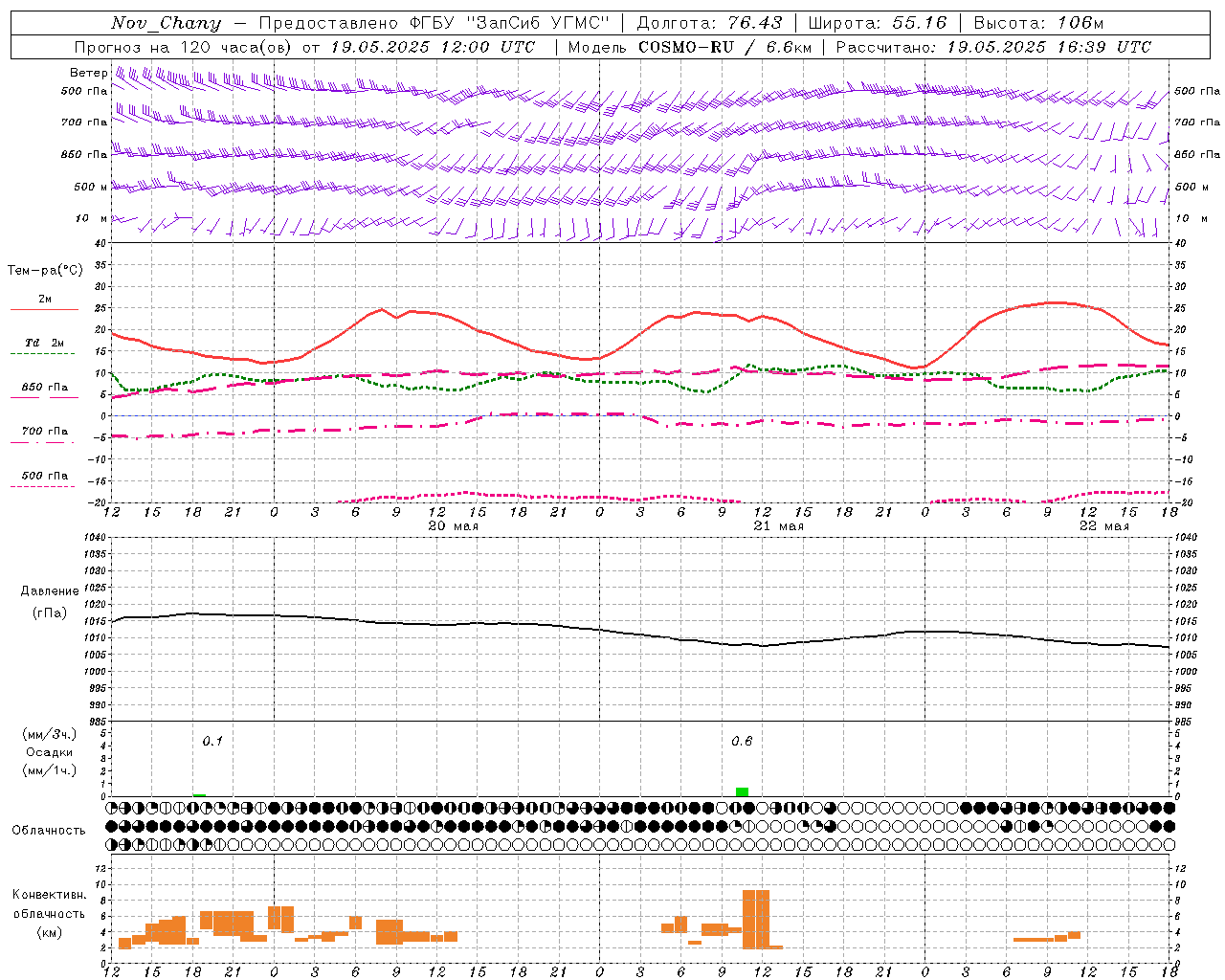Click the "700 гПа" temperature legend entry
Image resolution: width=1225 pixels, height=980 pixels.
(x=45, y=432)
